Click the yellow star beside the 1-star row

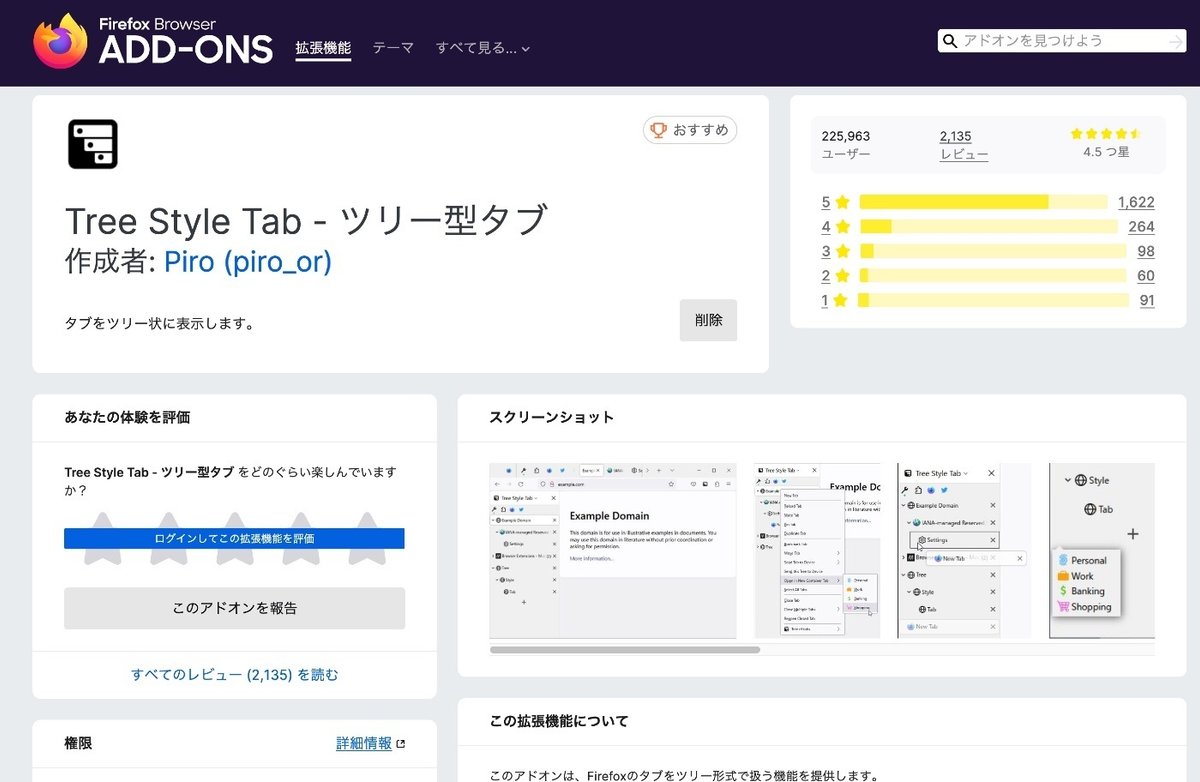coord(843,300)
